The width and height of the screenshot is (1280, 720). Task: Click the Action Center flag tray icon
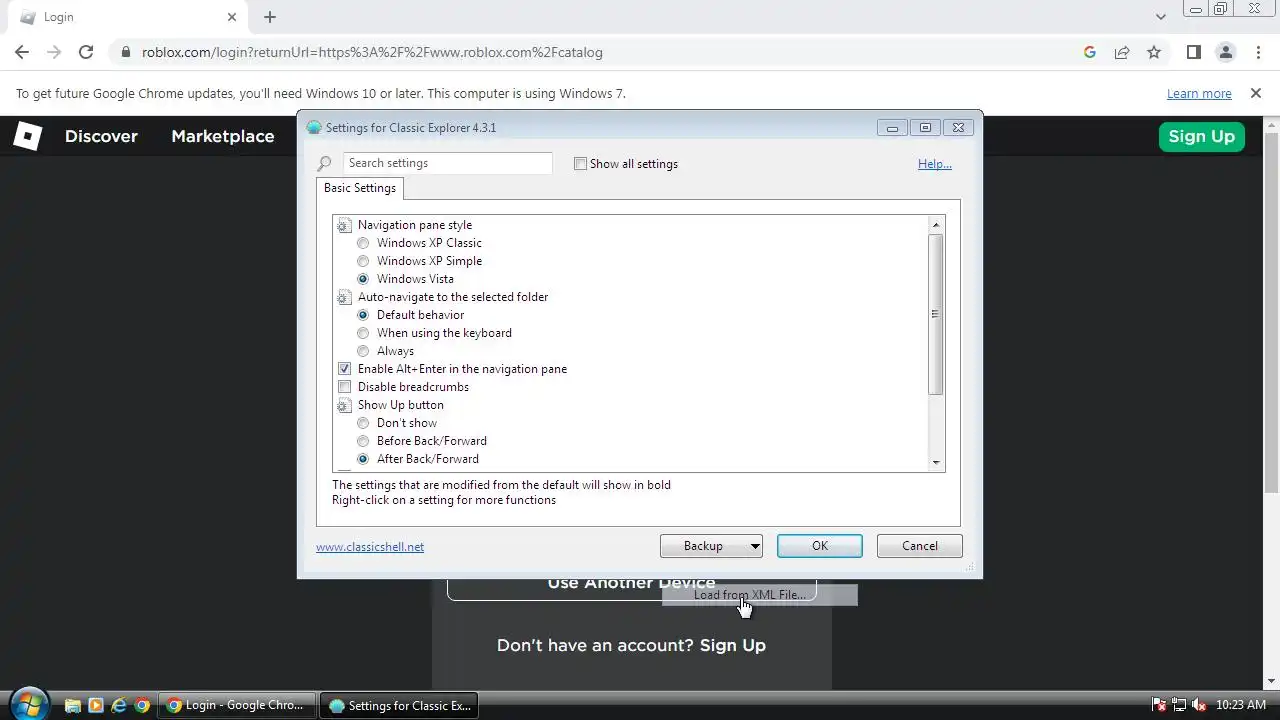coord(1159,705)
